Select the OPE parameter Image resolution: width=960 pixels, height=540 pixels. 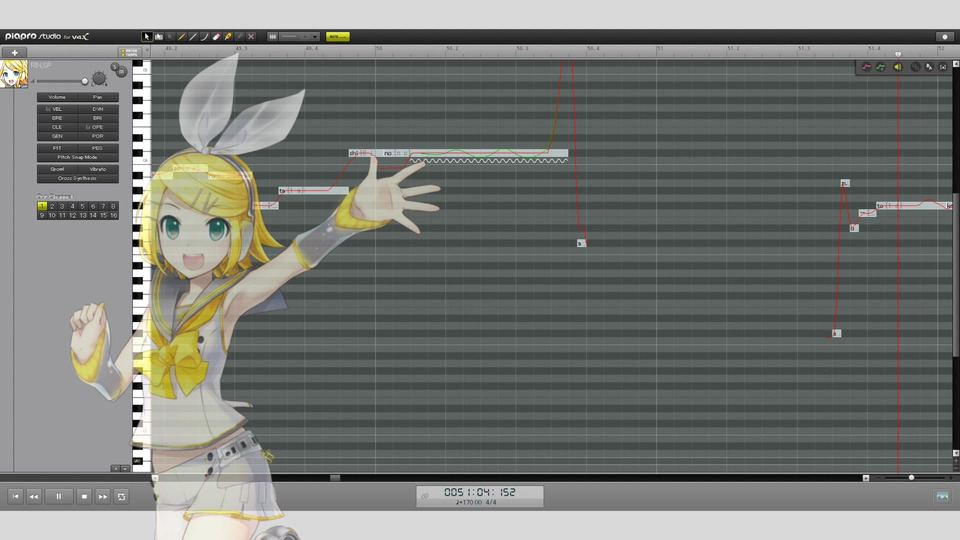tap(98, 127)
